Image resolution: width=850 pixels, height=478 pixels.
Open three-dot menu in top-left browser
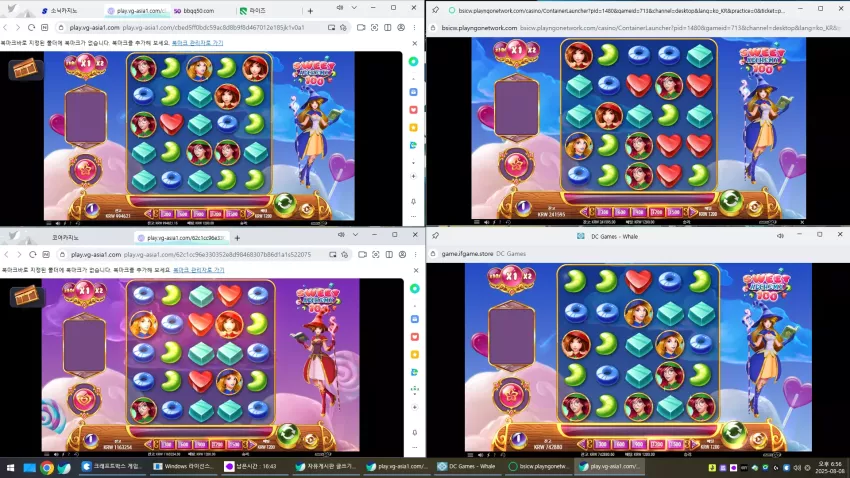(x=415, y=27)
